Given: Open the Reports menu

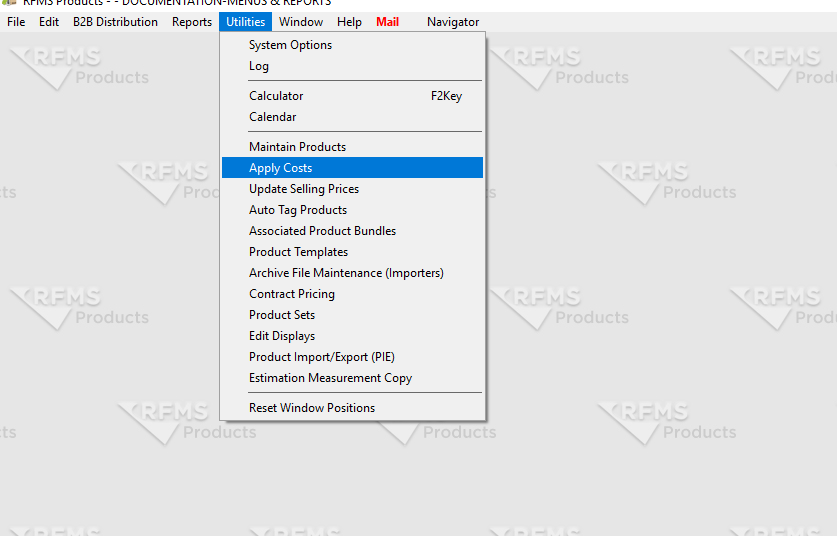Looking at the screenshot, I should click(192, 22).
